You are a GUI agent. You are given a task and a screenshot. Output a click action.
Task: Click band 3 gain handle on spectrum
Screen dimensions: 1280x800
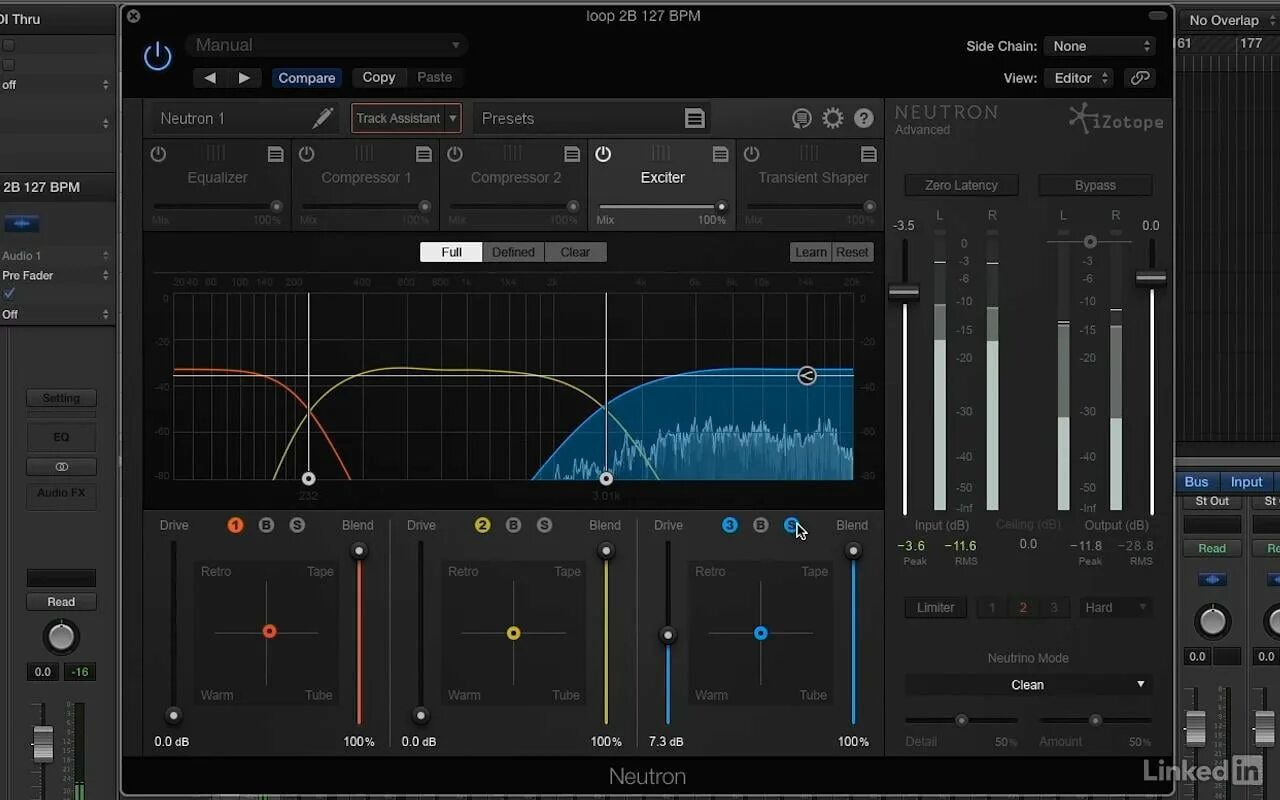pyautogui.click(x=807, y=376)
